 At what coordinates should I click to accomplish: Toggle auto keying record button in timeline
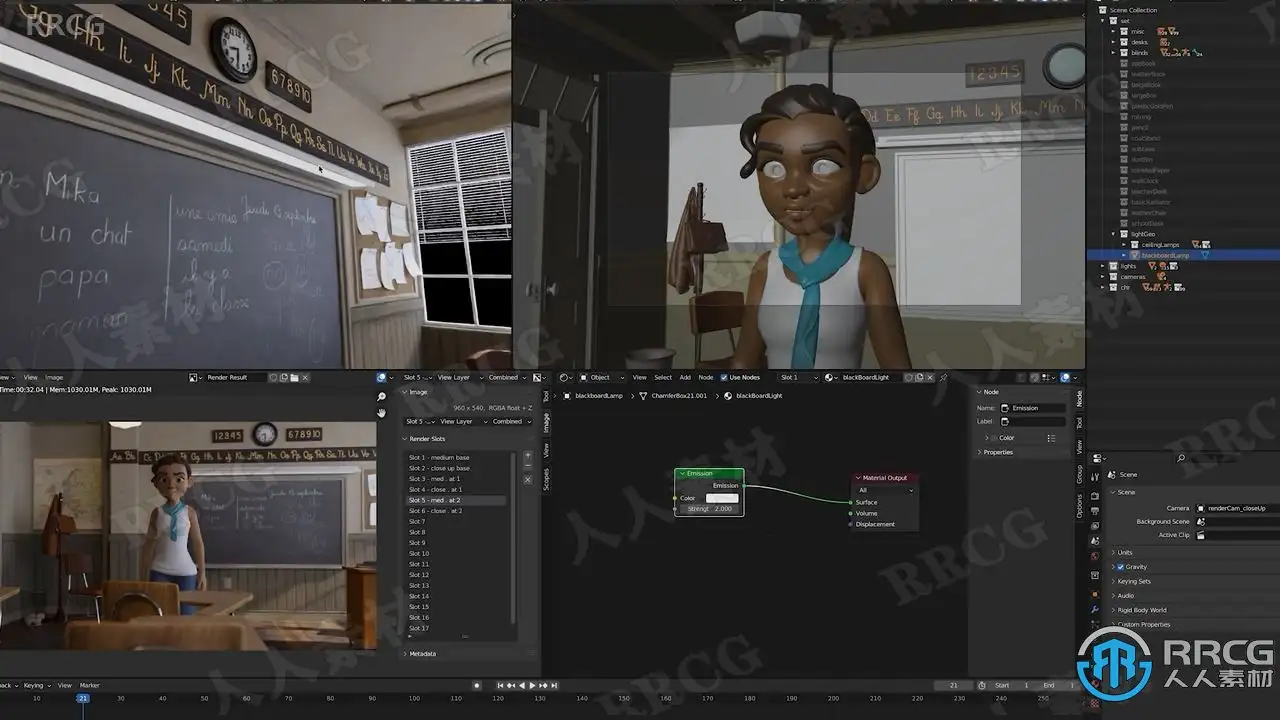[x=476, y=685]
